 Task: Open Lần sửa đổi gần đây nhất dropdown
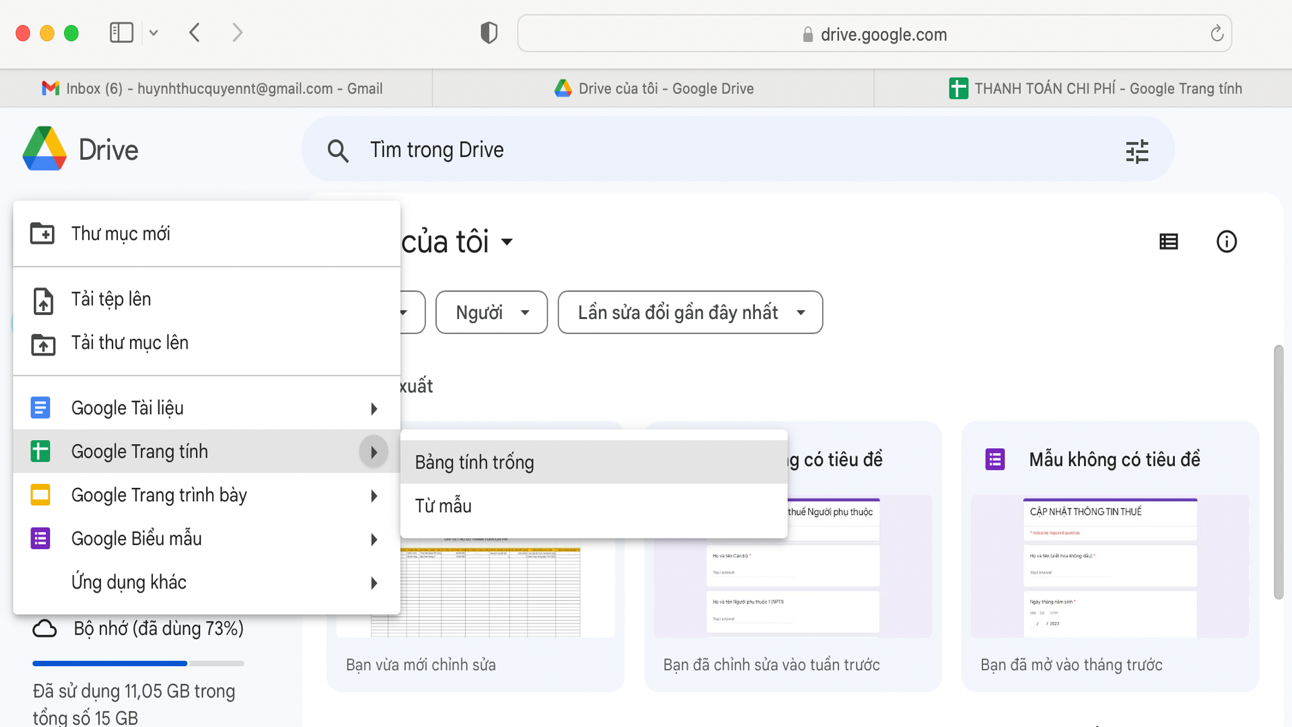tap(690, 313)
